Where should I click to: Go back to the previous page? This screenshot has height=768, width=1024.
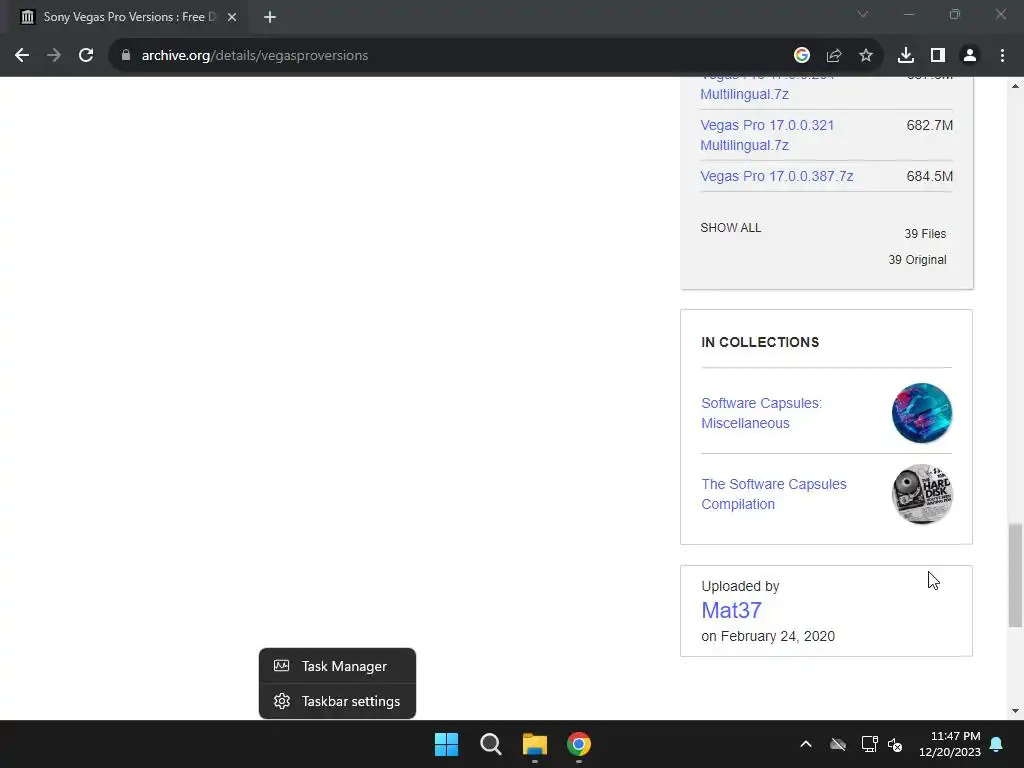coord(22,56)
